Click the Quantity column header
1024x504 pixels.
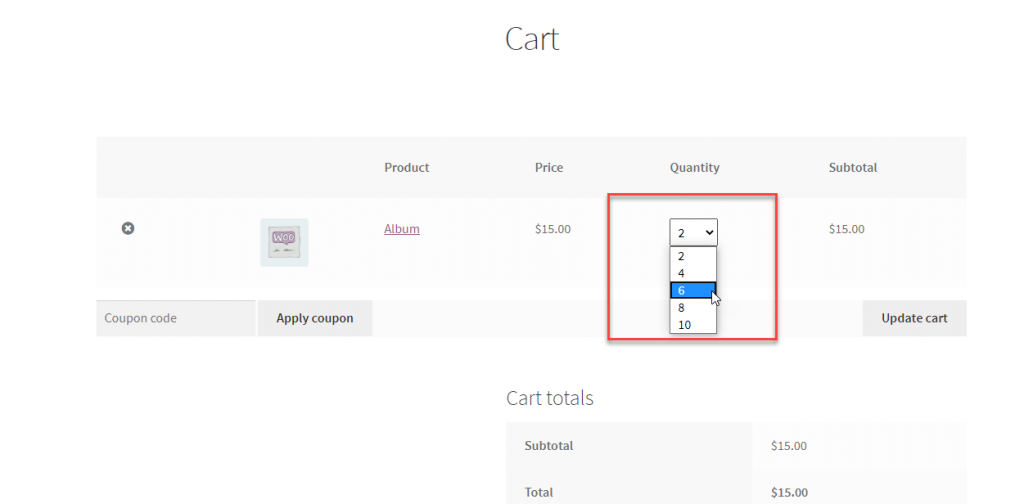pyautogui.click(x=694, y=168)
